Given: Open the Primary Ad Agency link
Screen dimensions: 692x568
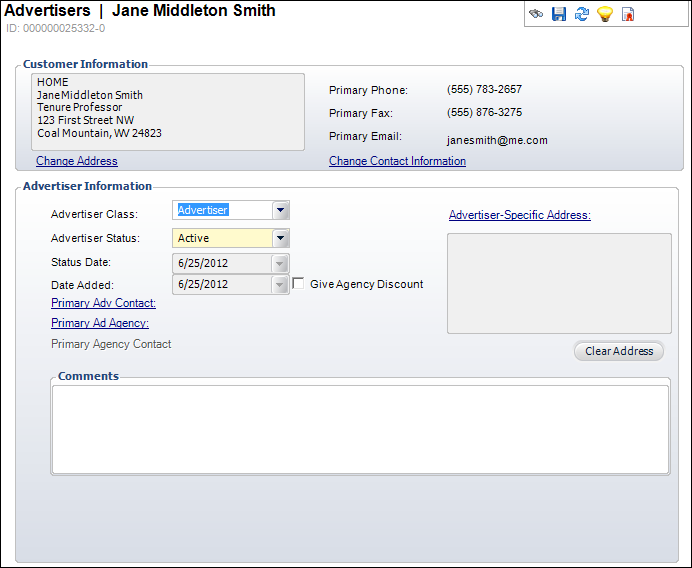Looking at the screenshot, I should 100,323.
